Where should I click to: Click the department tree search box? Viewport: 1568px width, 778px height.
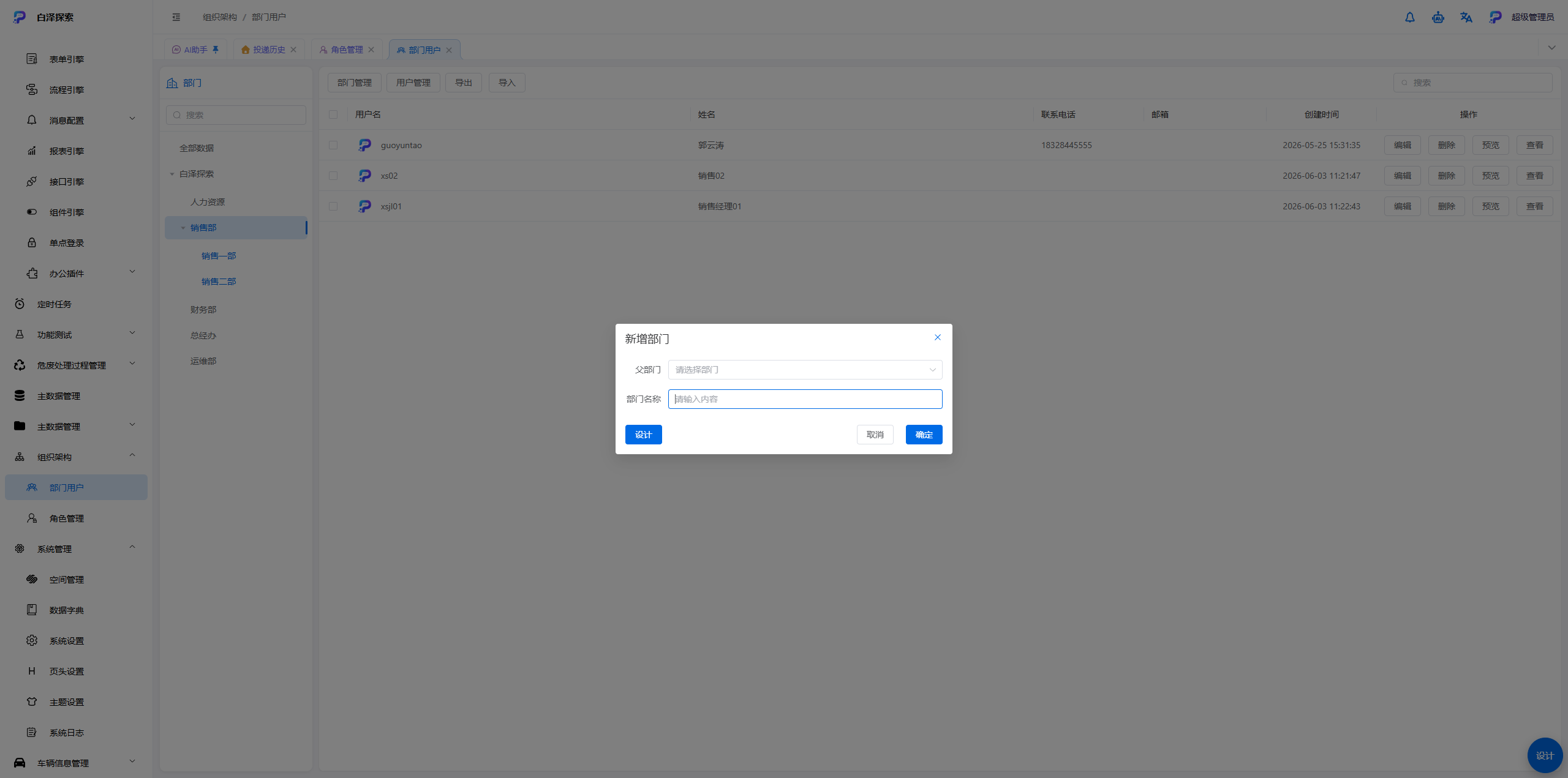point(236,115)
